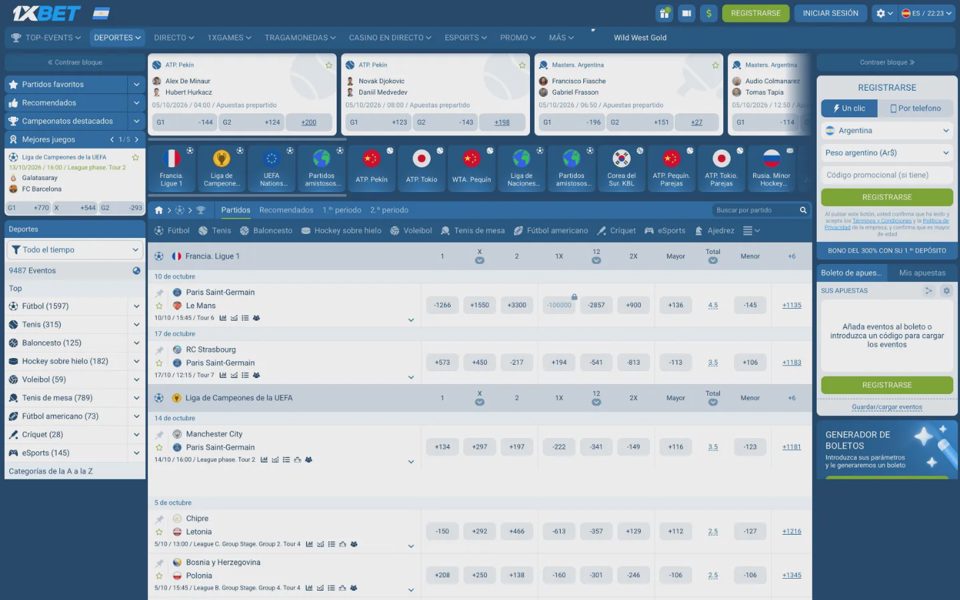The width and height of the screenshot is (960, 600).
Task: Click the pie chart icon beside 9487 Eventos
Action: coord(136,271)
